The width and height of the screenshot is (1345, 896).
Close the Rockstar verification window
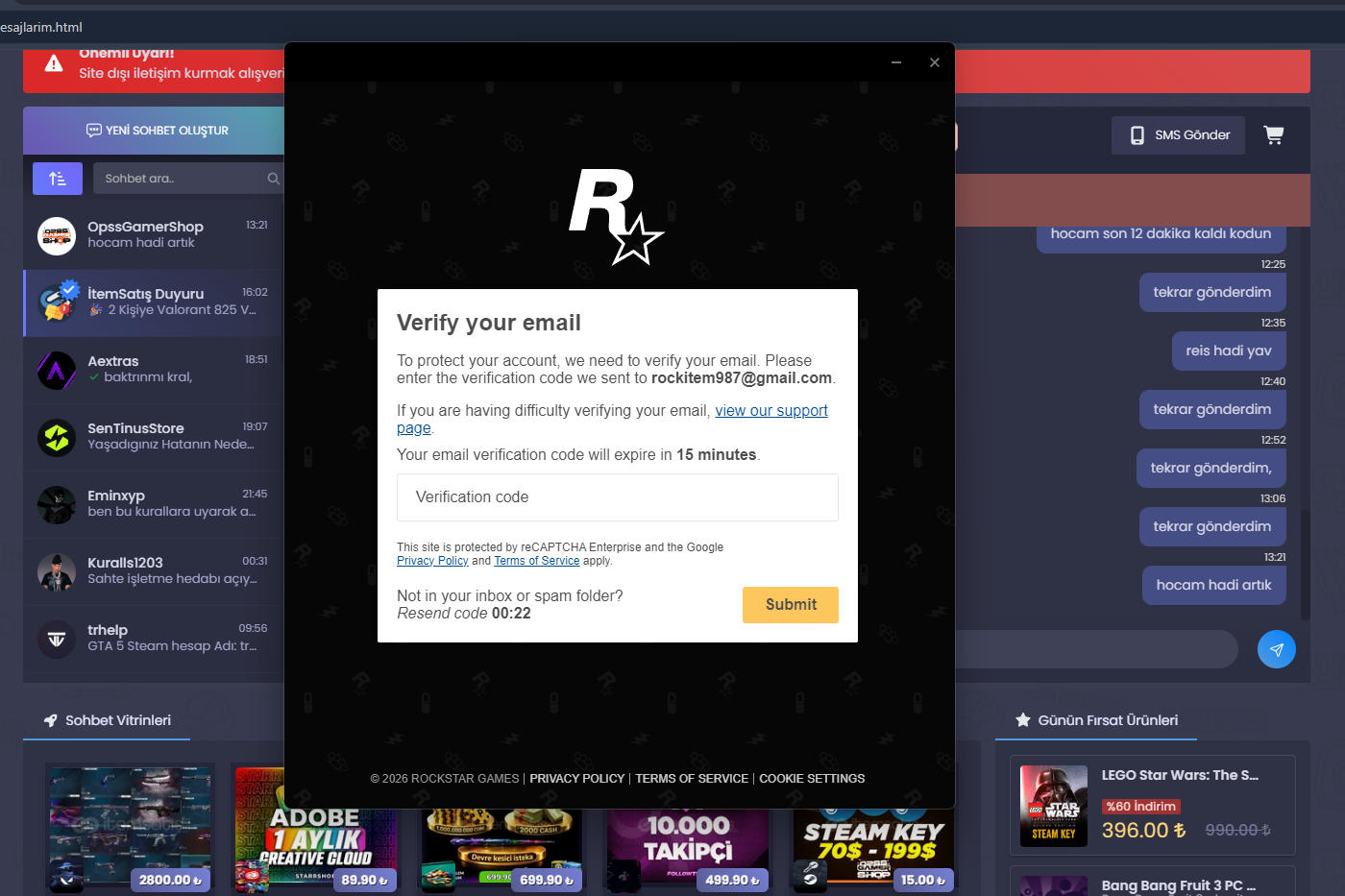pos(935,62)
